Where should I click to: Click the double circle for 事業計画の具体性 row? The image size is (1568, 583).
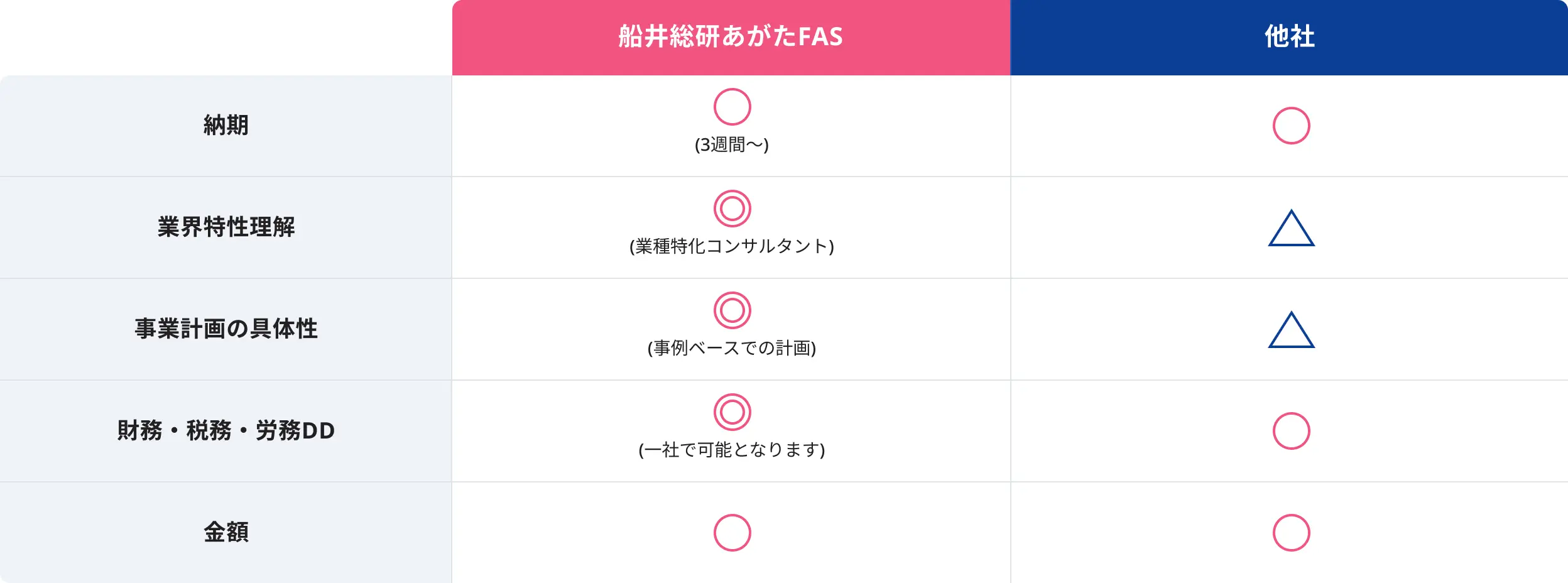[732, 310]
